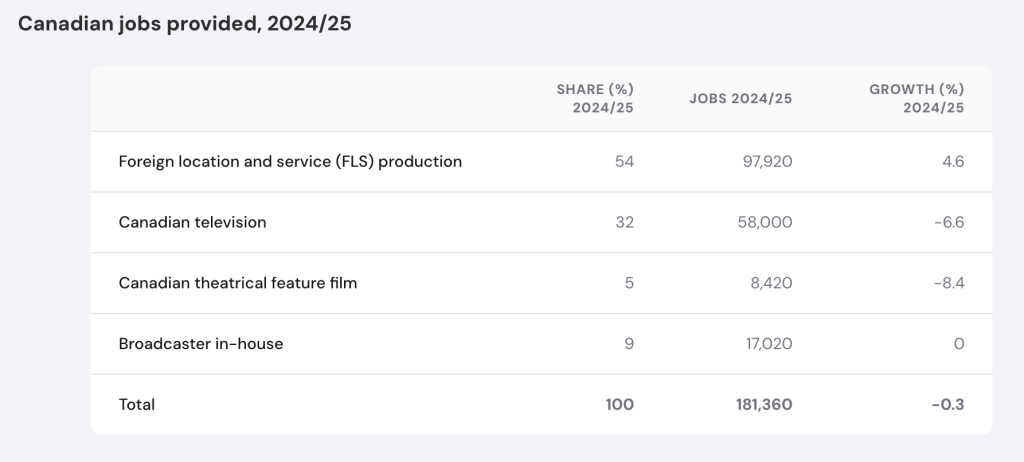1024x462 pixels.
Task: Select the 'Jobs 2024/25' column header
Action: pos(740,98)
